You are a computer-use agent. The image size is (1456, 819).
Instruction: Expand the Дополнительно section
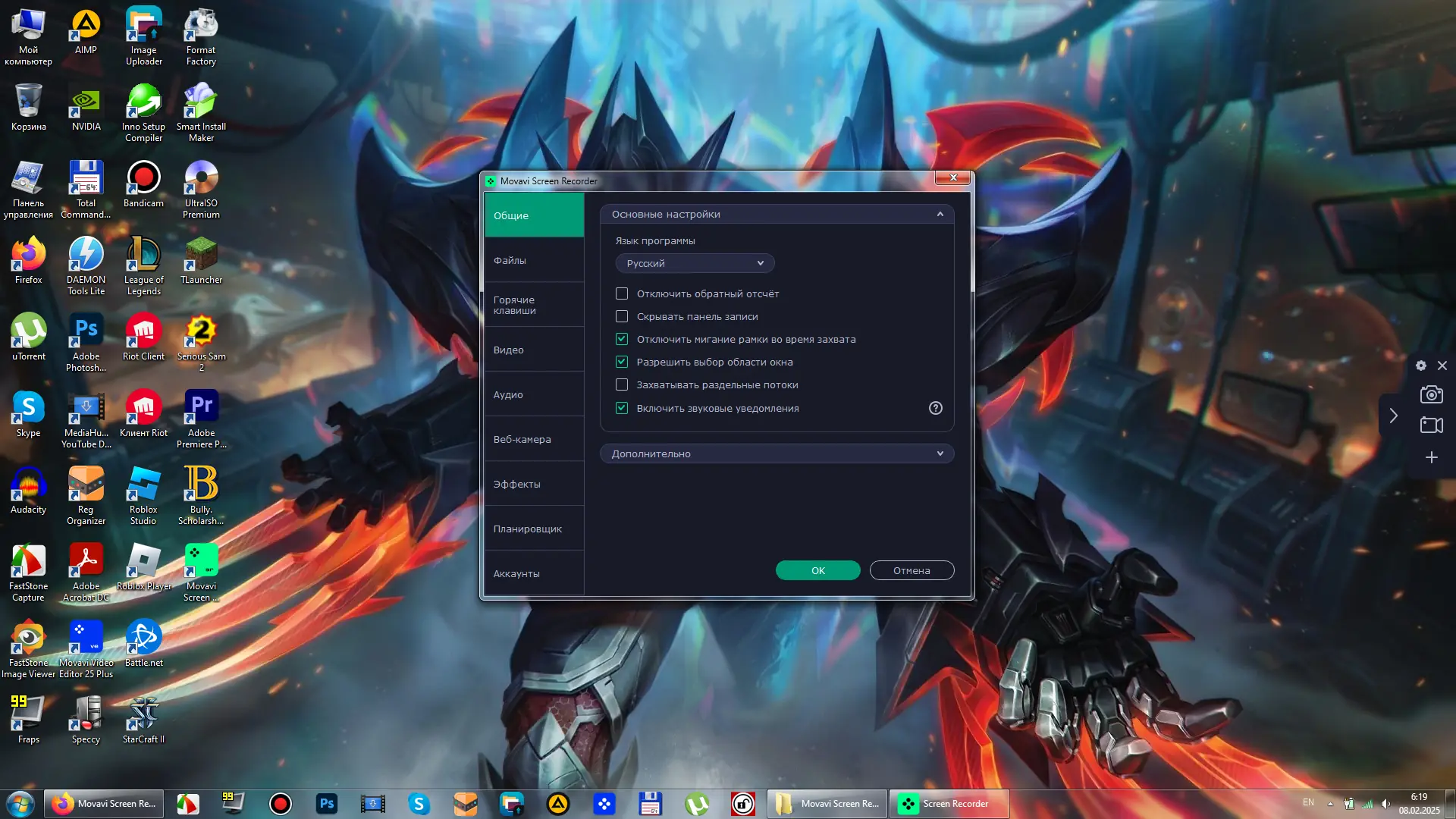click(x=777, y=453)
